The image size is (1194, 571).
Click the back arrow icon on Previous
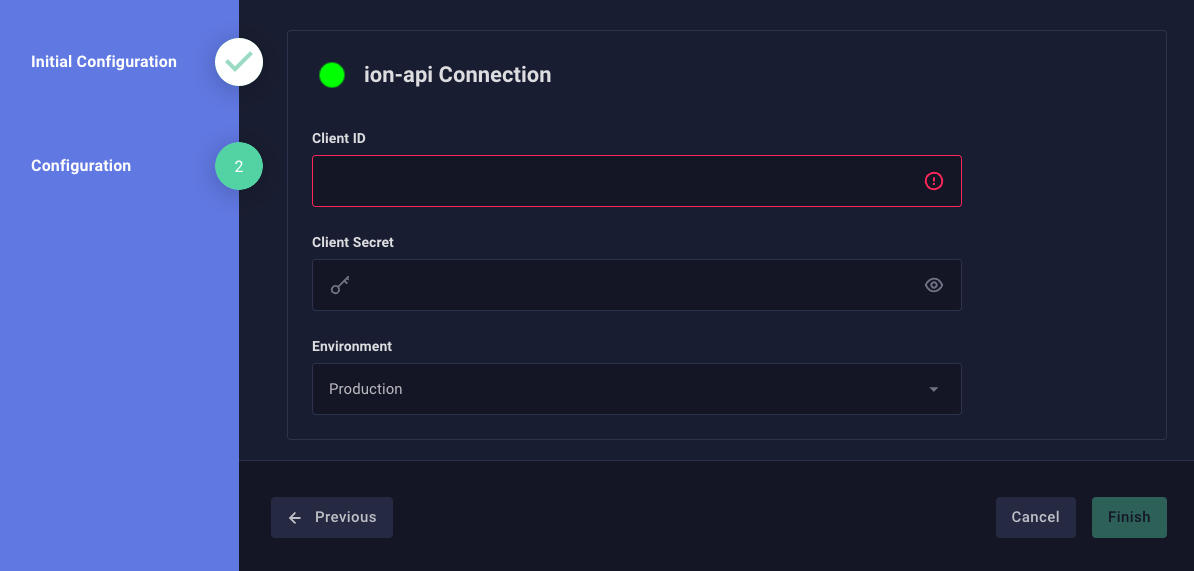coord(295,518)
